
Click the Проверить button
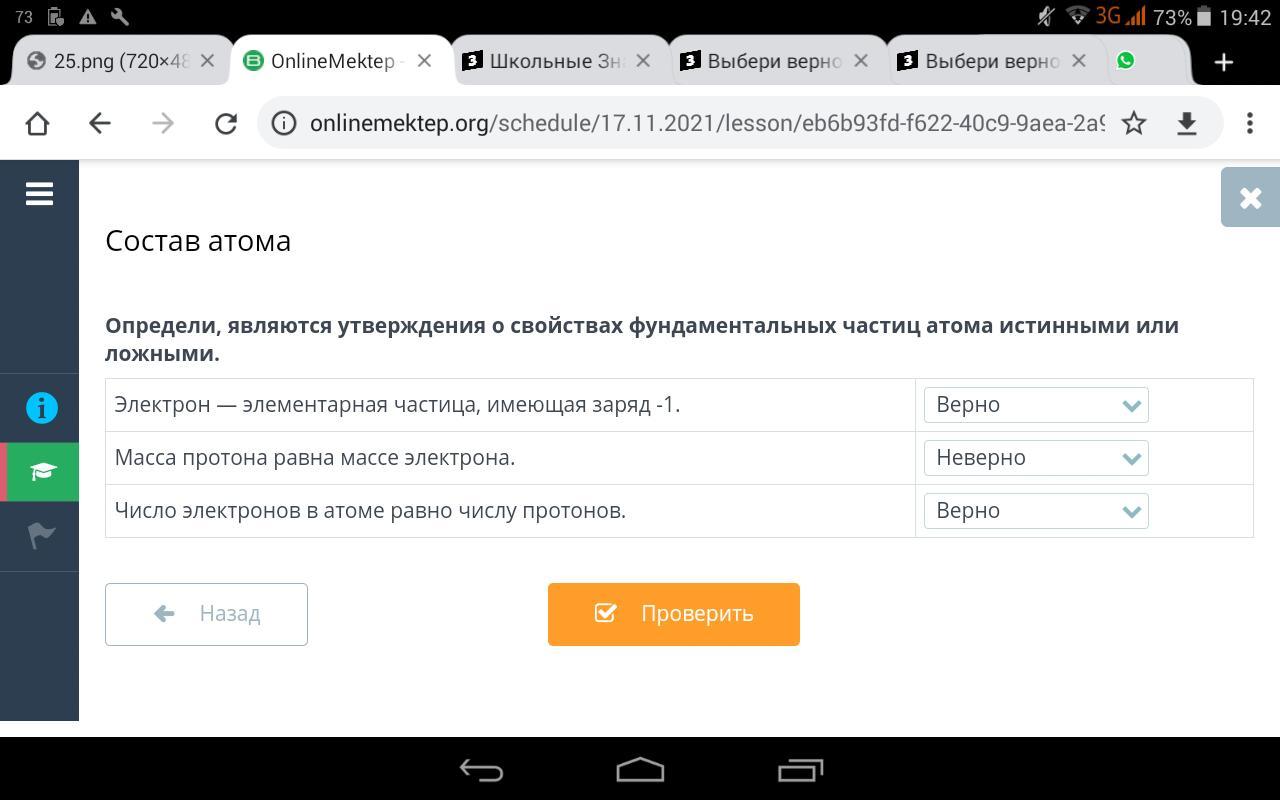[x=674, y=614]
